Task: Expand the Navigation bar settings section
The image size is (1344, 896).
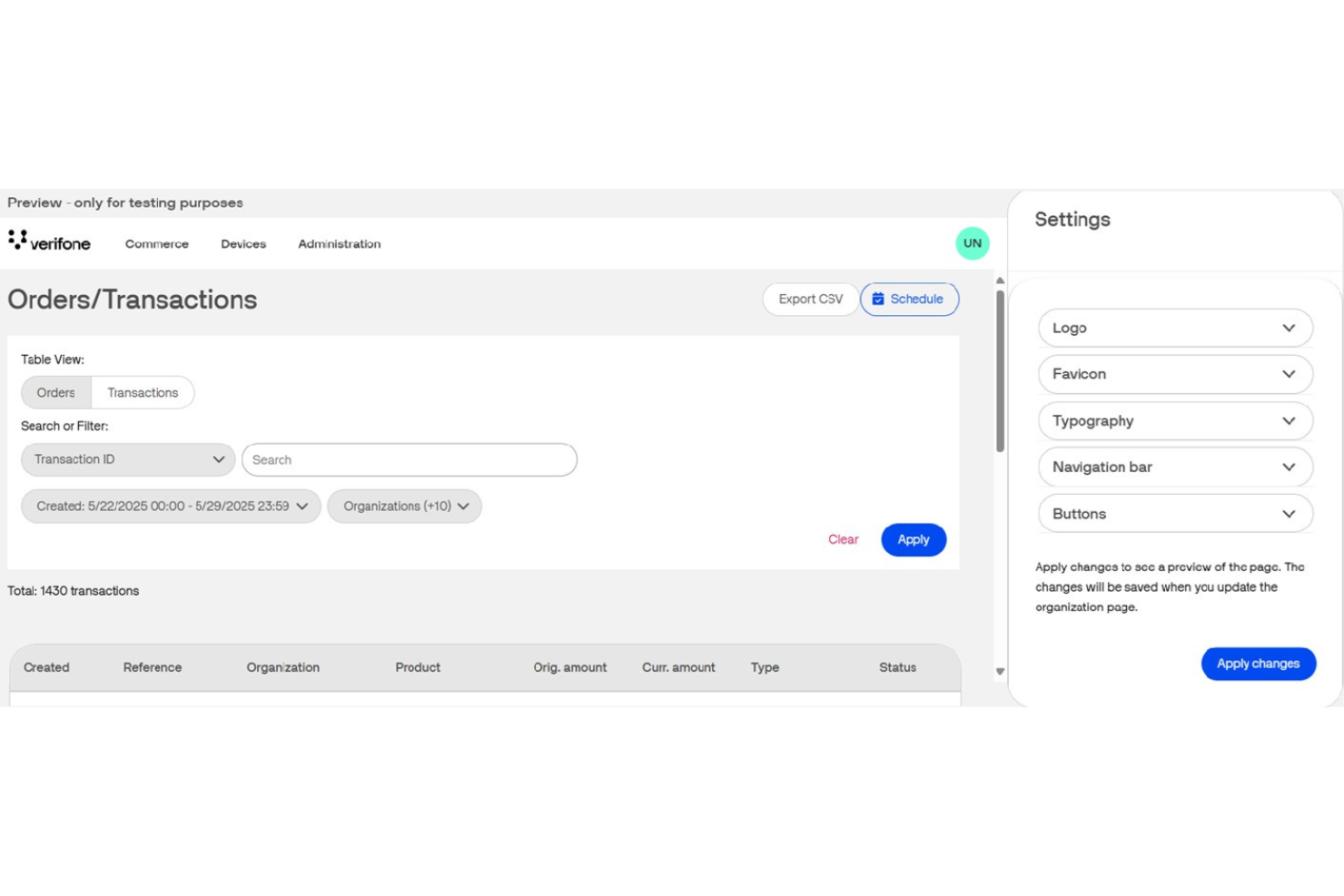Action: pos(1174,468)
